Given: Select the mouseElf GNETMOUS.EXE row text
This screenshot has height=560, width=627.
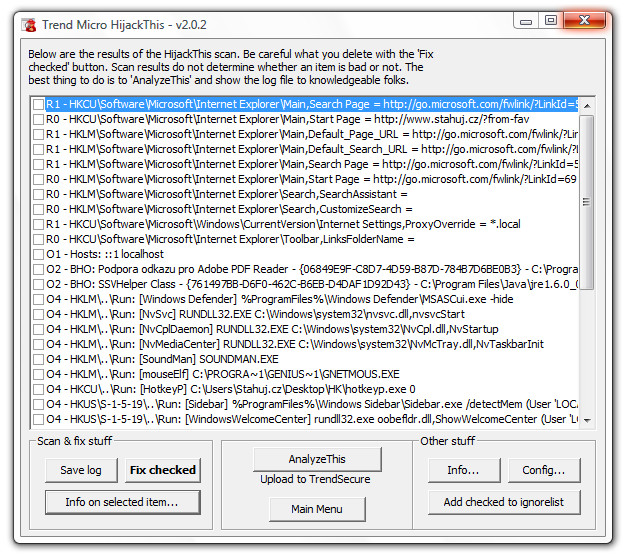Looking at the screenshot, I should pyautogui.click(x=223, y=374).
